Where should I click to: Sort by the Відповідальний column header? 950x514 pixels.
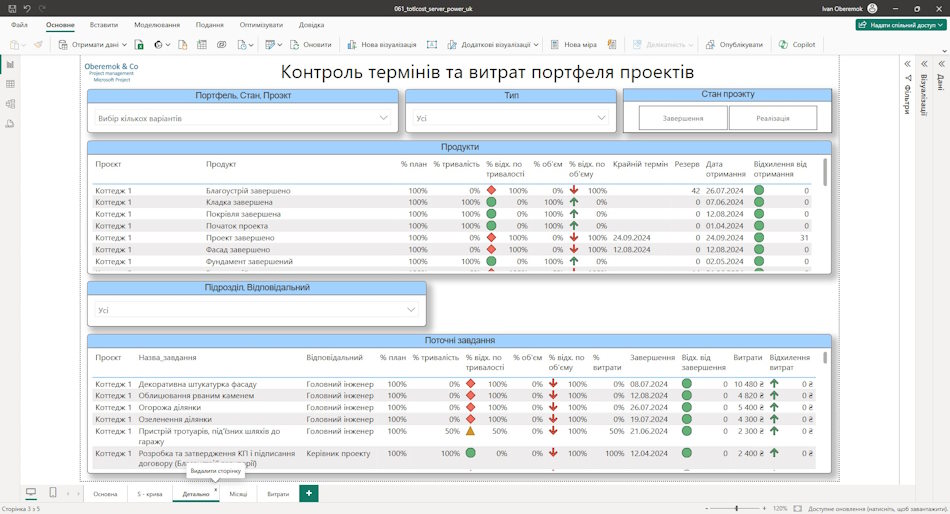(334, 358)
